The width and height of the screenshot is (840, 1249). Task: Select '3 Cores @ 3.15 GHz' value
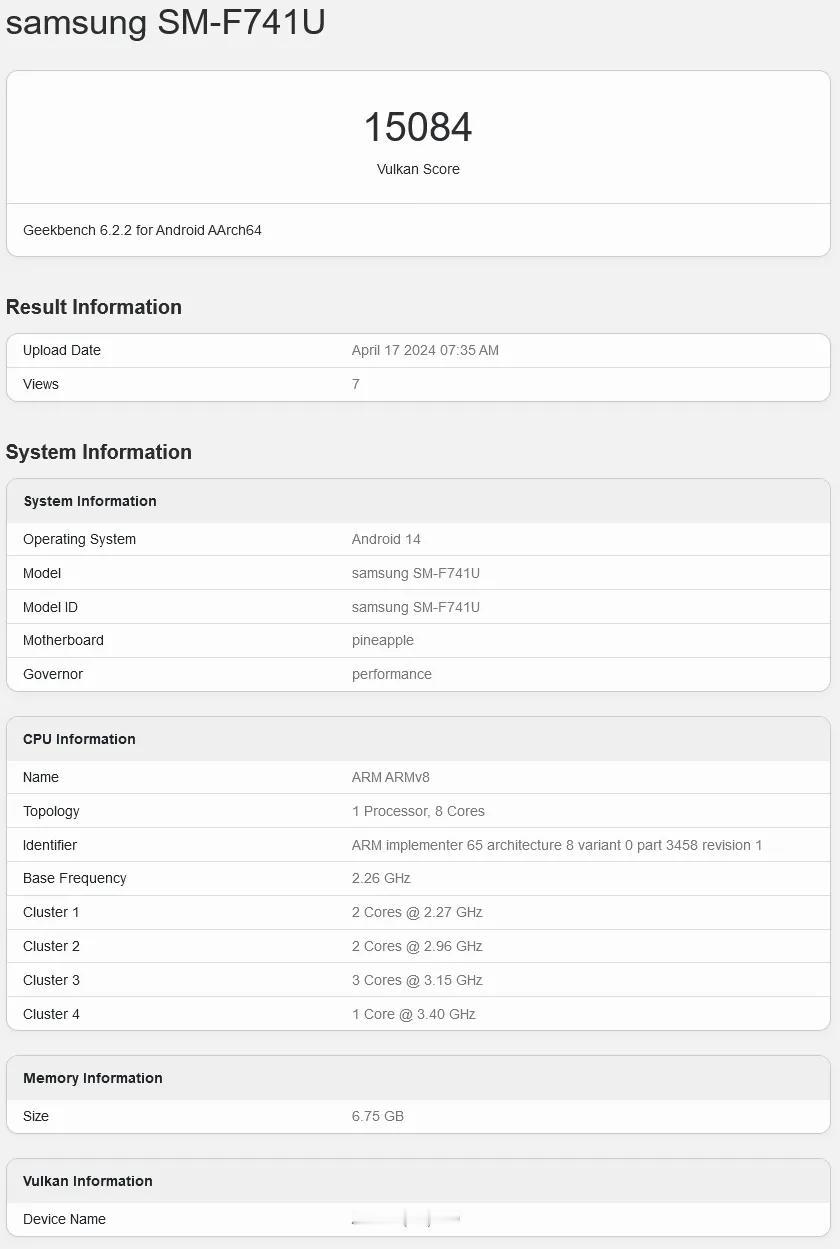pos(417,980)
